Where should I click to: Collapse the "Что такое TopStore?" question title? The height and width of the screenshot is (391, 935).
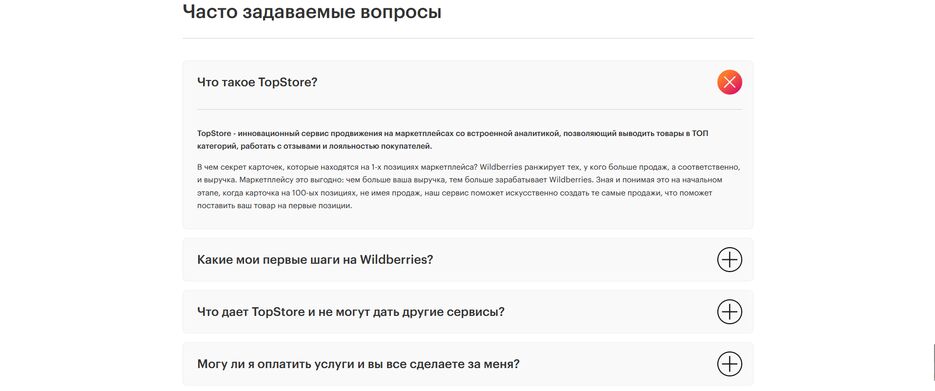coord(257,82)
